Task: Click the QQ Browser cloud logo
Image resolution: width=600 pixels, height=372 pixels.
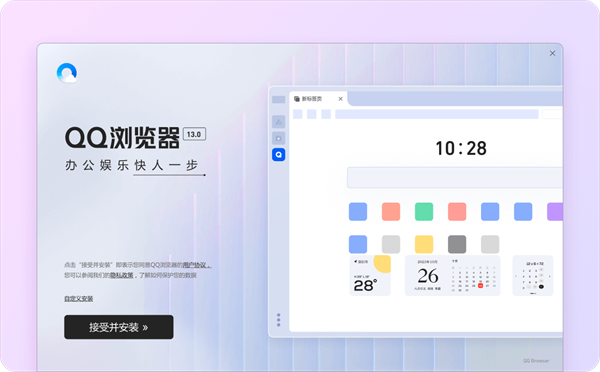Action: (x=67, y=73)
